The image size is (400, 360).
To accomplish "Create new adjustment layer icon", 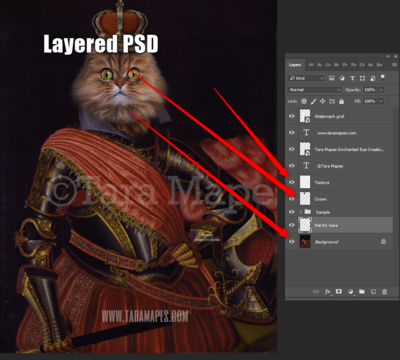I will [350, 292].
